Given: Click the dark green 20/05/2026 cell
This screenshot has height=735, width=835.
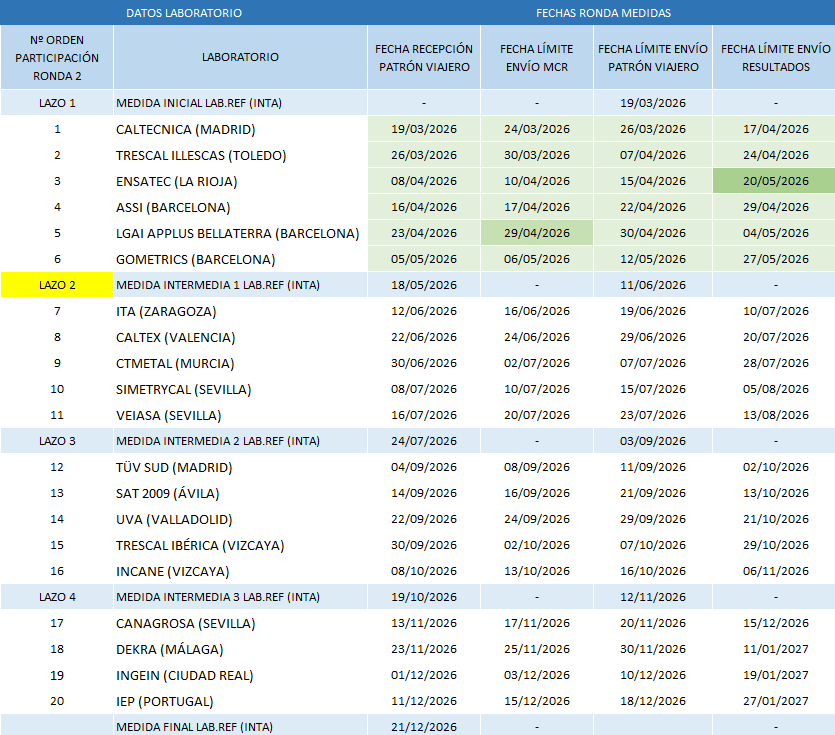Looking at the screenshot, I should coord(774,181).
